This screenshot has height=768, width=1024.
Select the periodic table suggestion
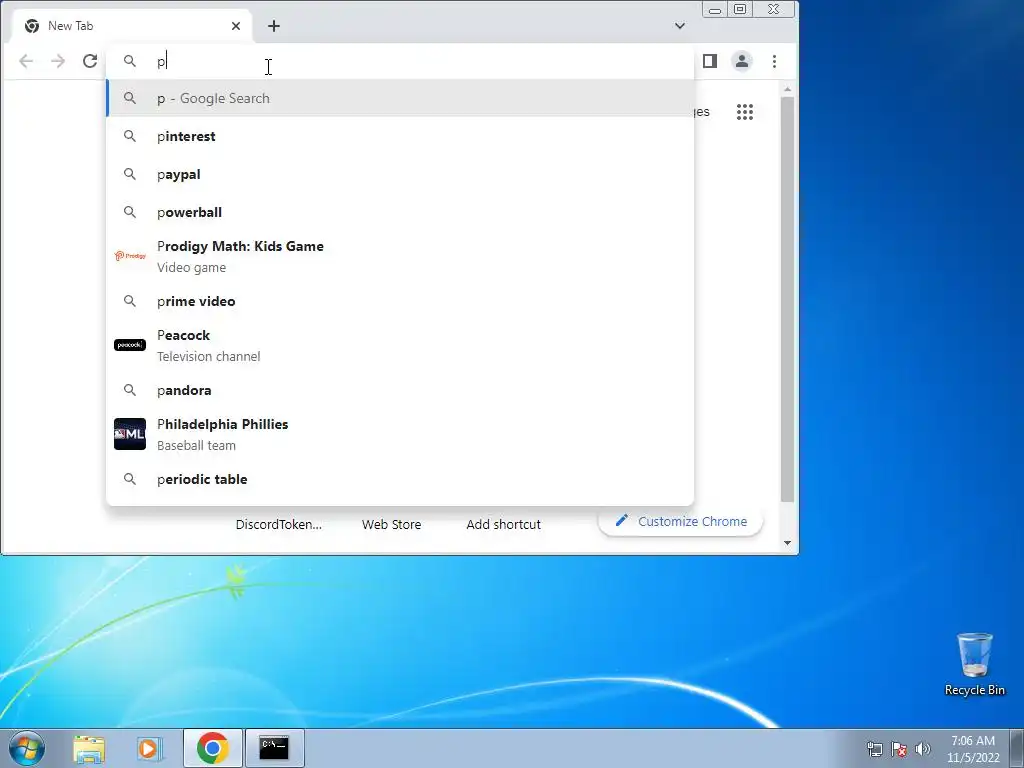click(400, 479)
